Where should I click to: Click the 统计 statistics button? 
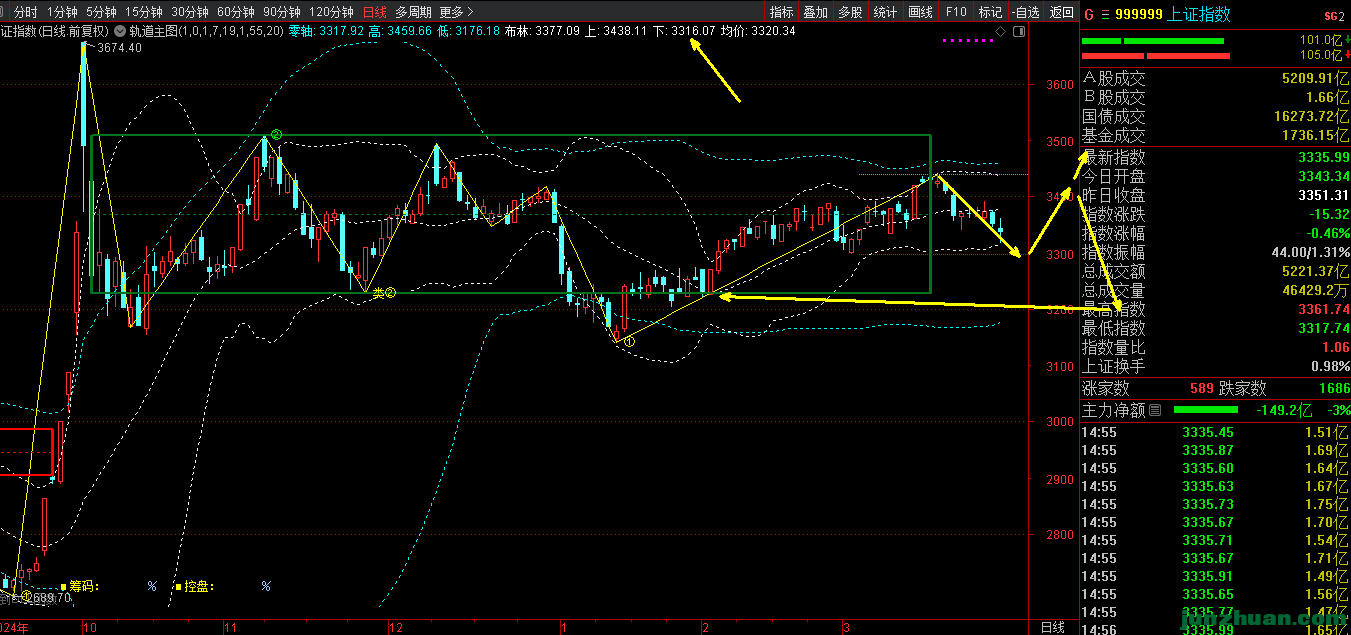(885, 12)
